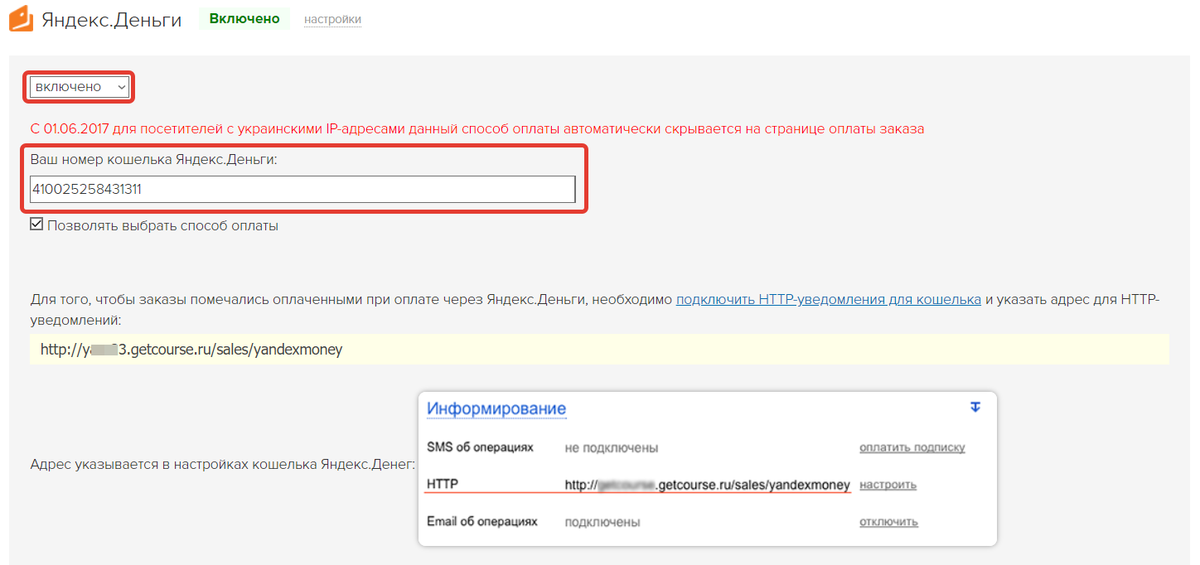Click the 'Информирование' heading link
Screen dimensions: 1200x565
[x=496, y=409]
